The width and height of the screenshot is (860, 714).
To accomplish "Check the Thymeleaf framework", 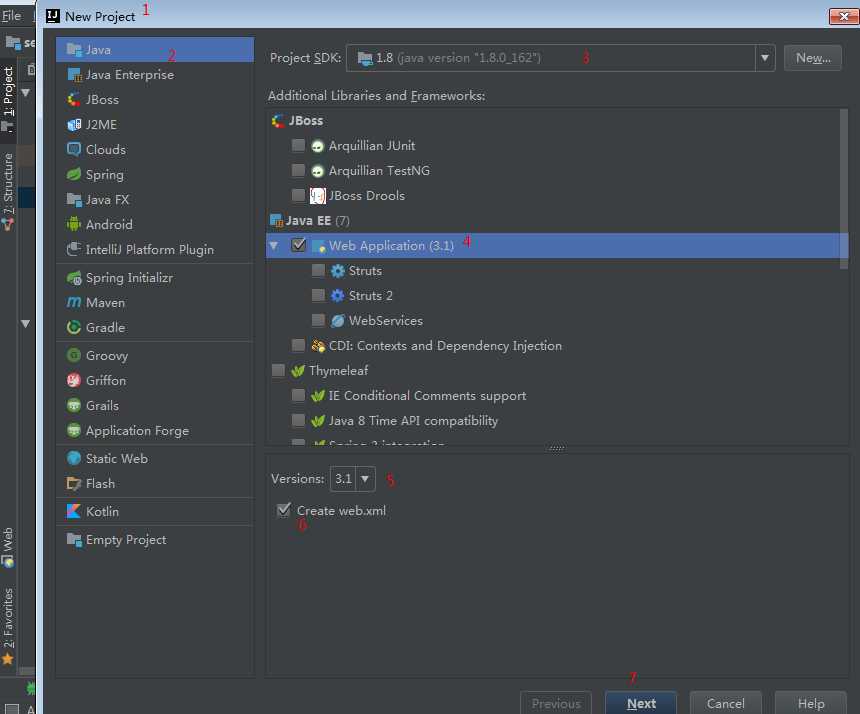I will (278, 371).
